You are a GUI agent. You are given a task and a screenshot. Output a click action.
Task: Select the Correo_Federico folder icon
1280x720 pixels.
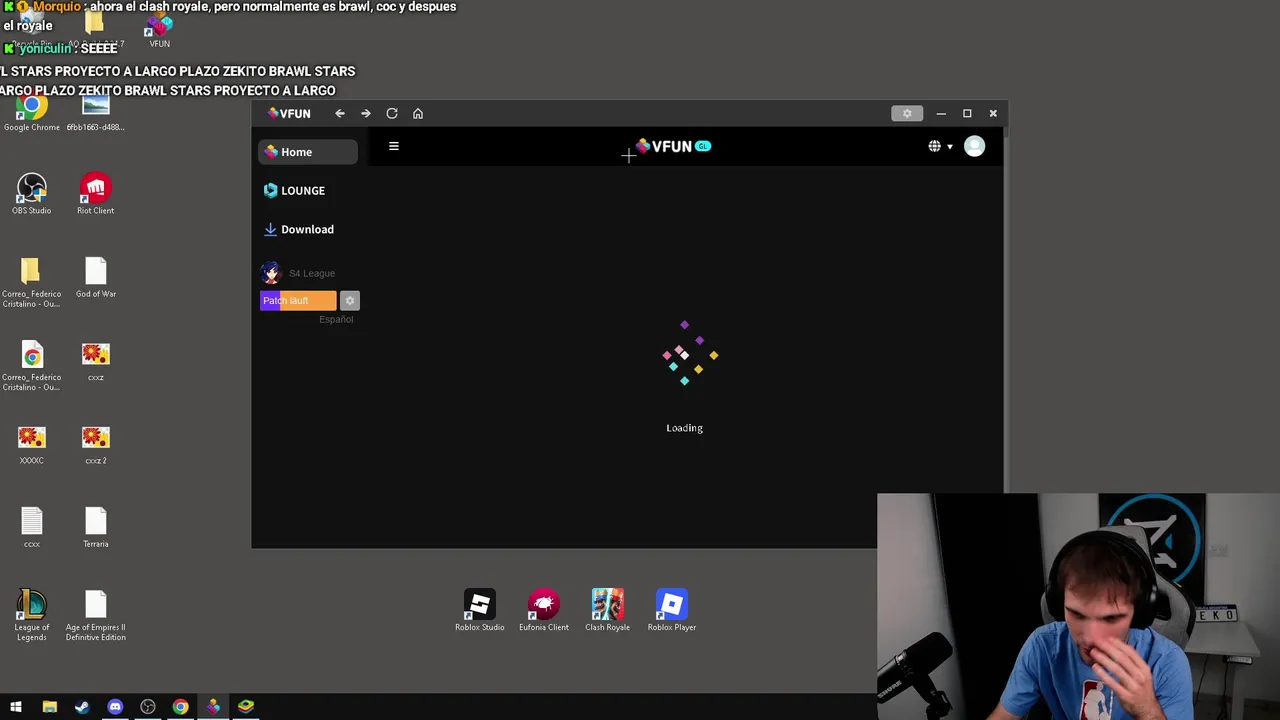click(31, 282)
